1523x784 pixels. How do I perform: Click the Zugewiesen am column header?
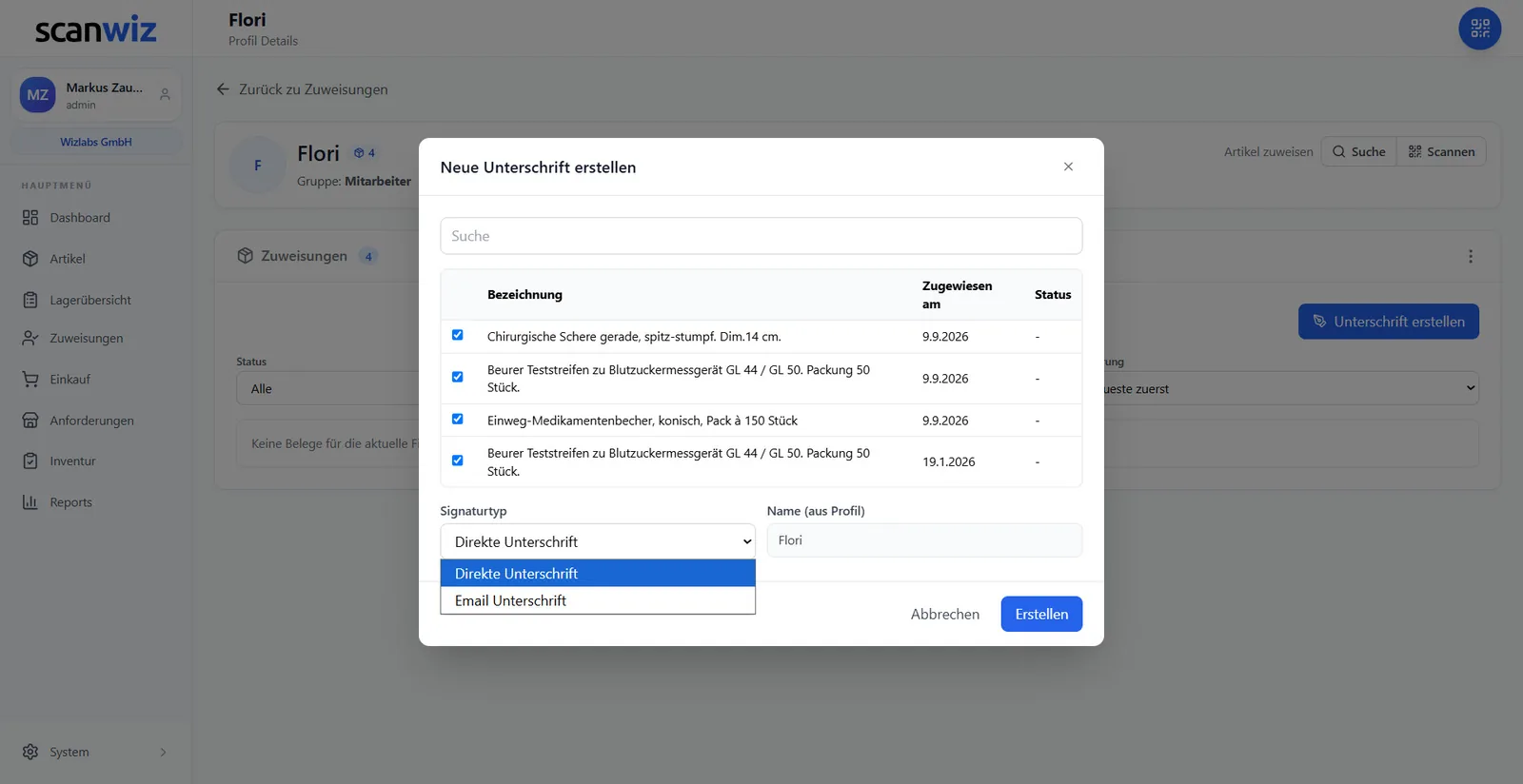coord(957,295)
